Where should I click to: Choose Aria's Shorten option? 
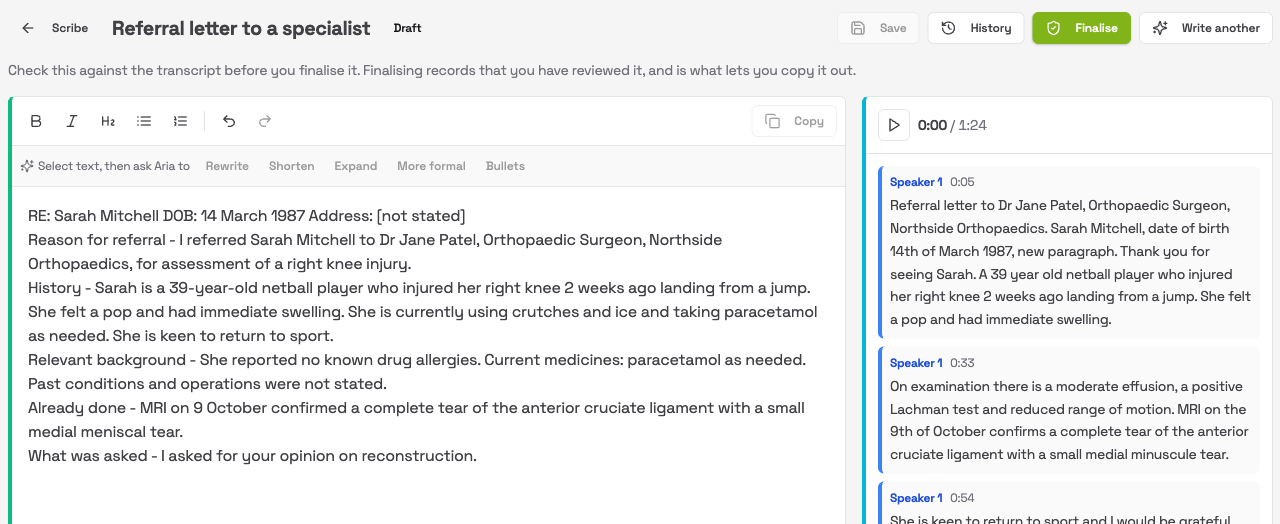[x=292, y=166]
